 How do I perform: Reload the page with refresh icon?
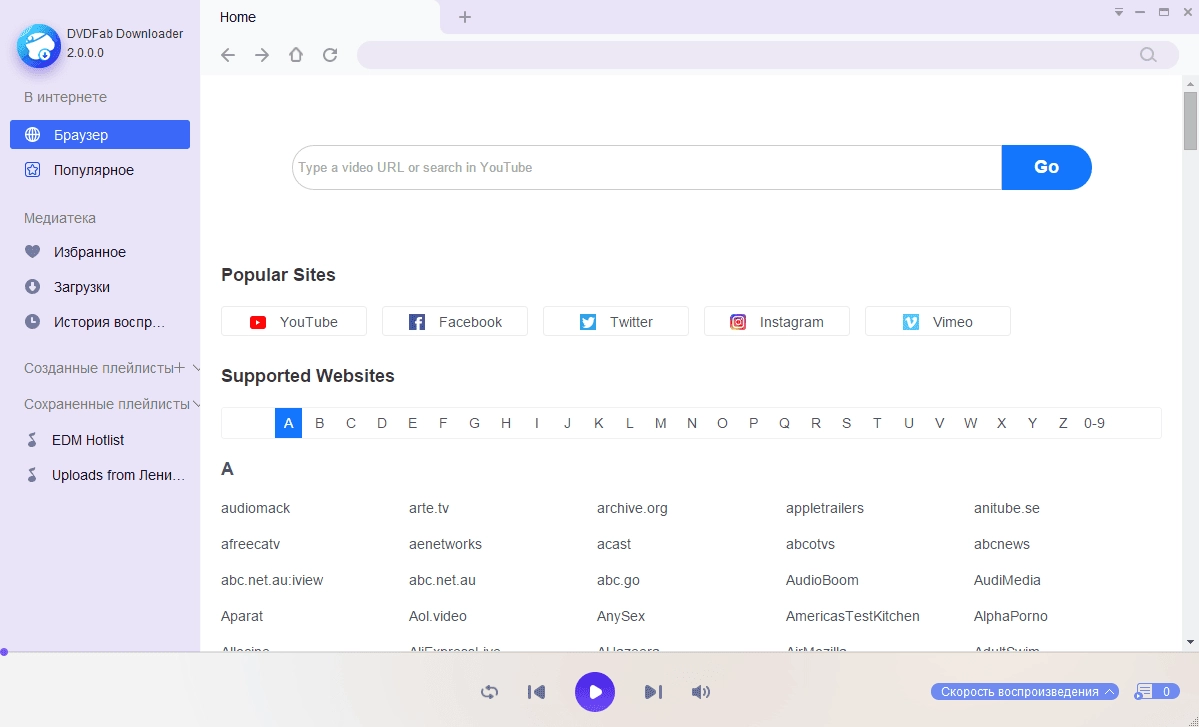pos(330,55)
